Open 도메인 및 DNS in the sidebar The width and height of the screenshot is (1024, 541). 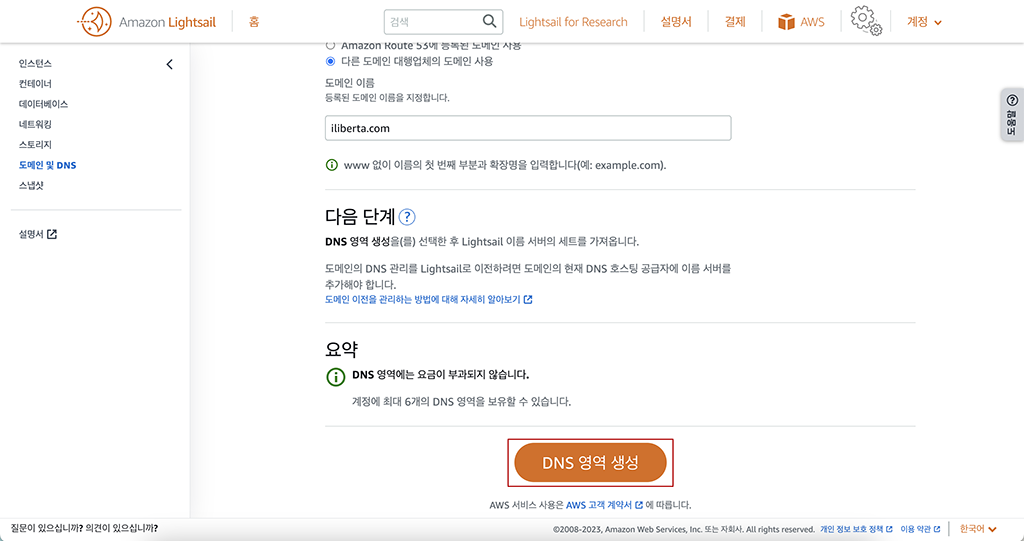coord(48,165)
